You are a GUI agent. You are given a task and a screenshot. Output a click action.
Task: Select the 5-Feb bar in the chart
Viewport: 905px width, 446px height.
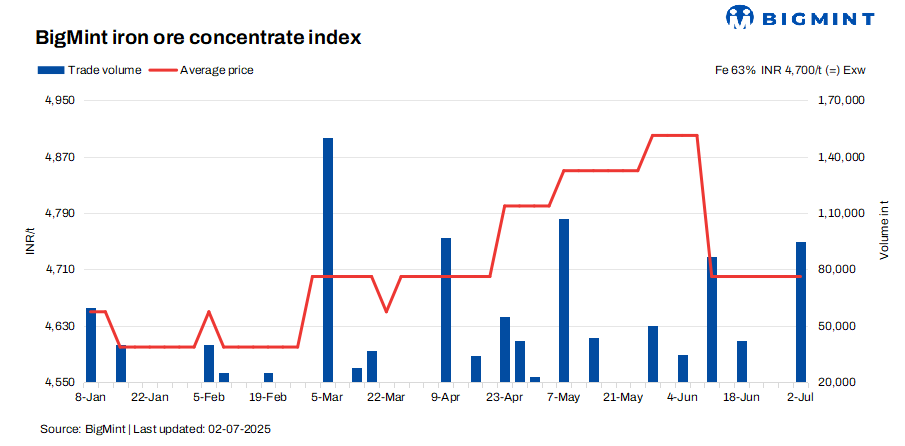click(x=209, y=363)
